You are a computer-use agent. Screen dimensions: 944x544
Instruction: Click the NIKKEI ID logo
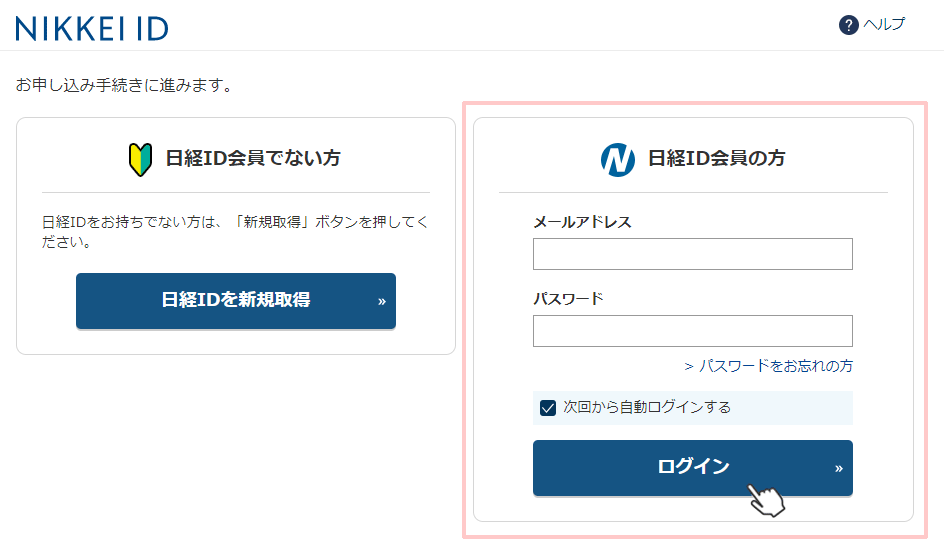tap(92, 28)
